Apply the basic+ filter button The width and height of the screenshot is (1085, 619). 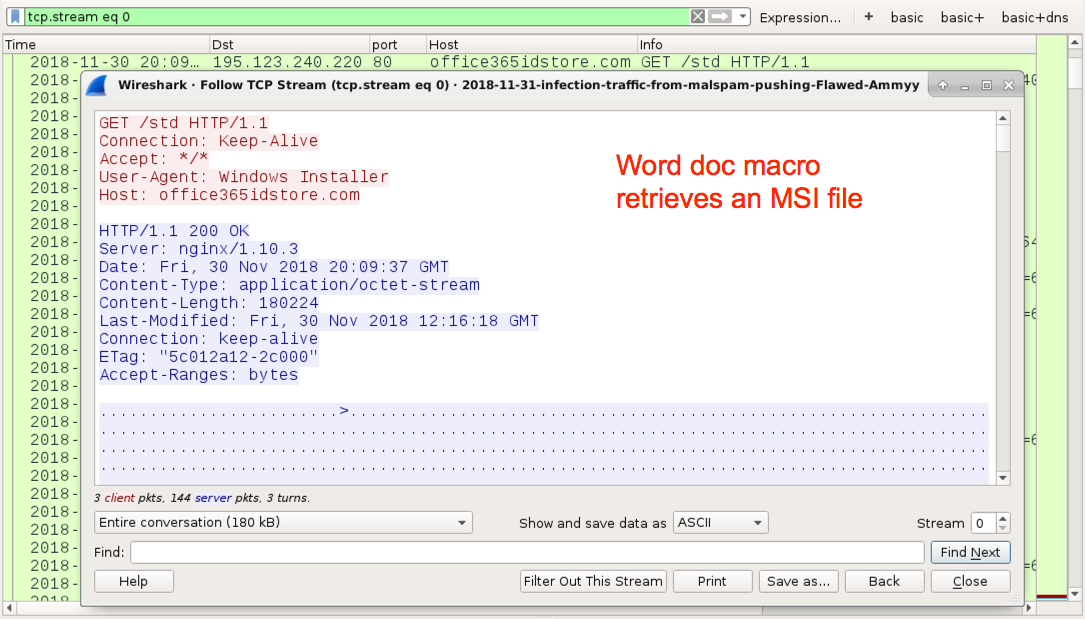click(962, 17)
